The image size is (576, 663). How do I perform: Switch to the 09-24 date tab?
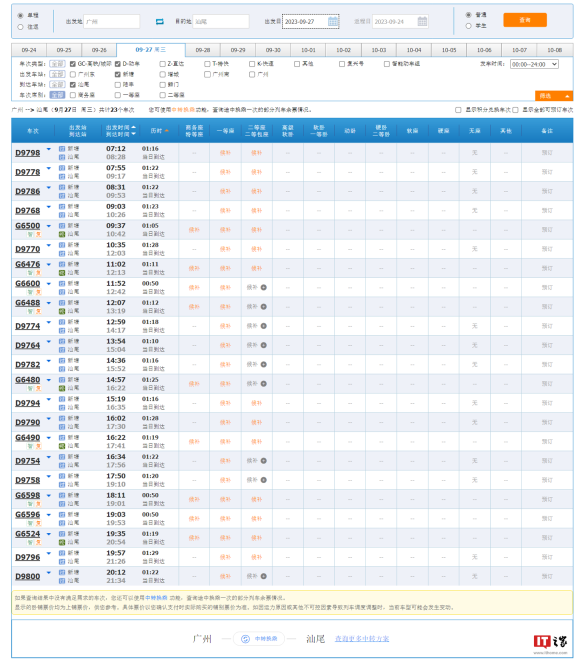coord(29,50)
